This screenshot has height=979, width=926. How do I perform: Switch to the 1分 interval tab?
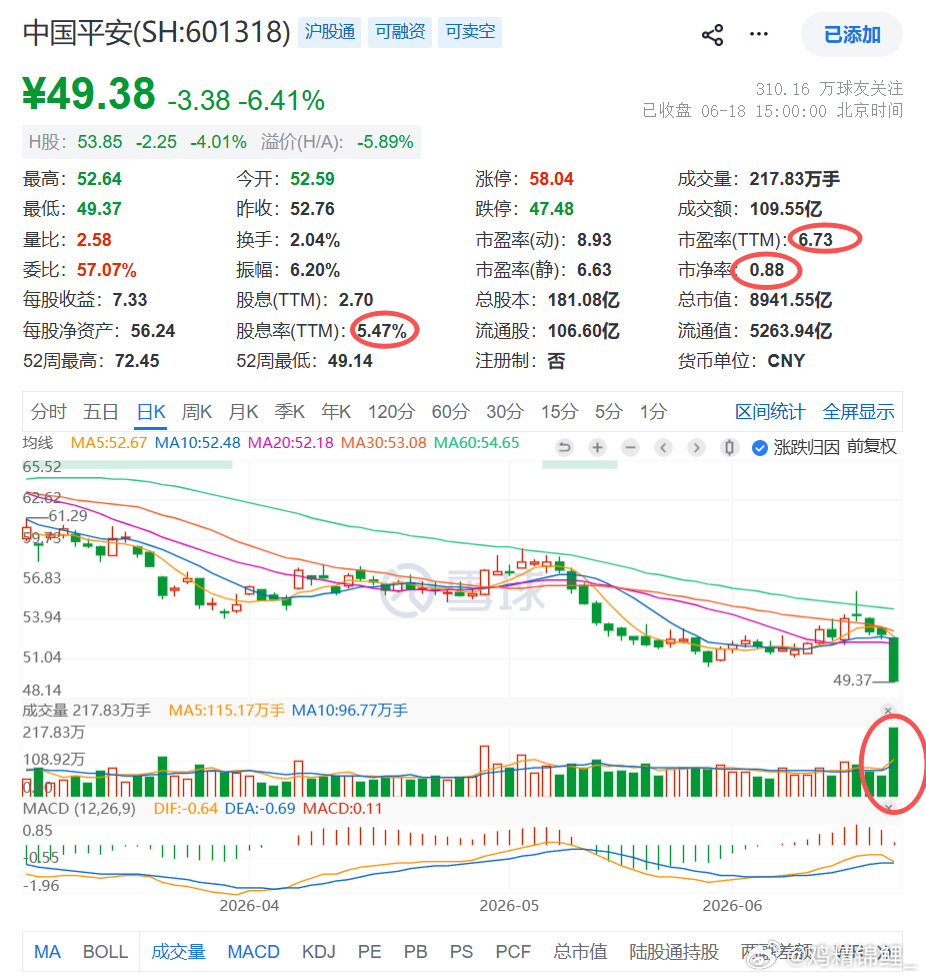pos(654,412)
